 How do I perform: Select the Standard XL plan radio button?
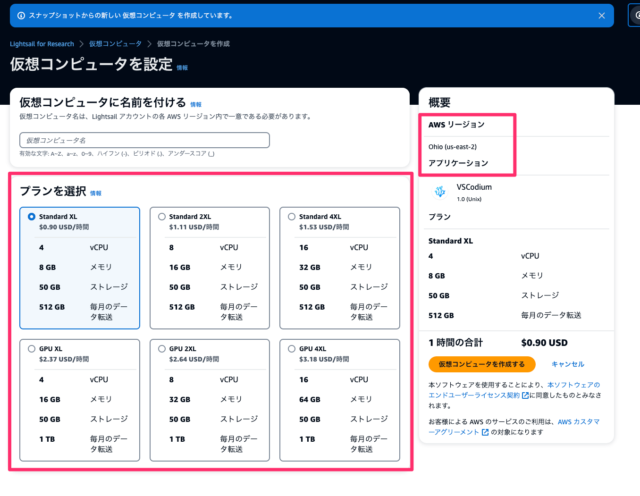click(x=31, y=216)
